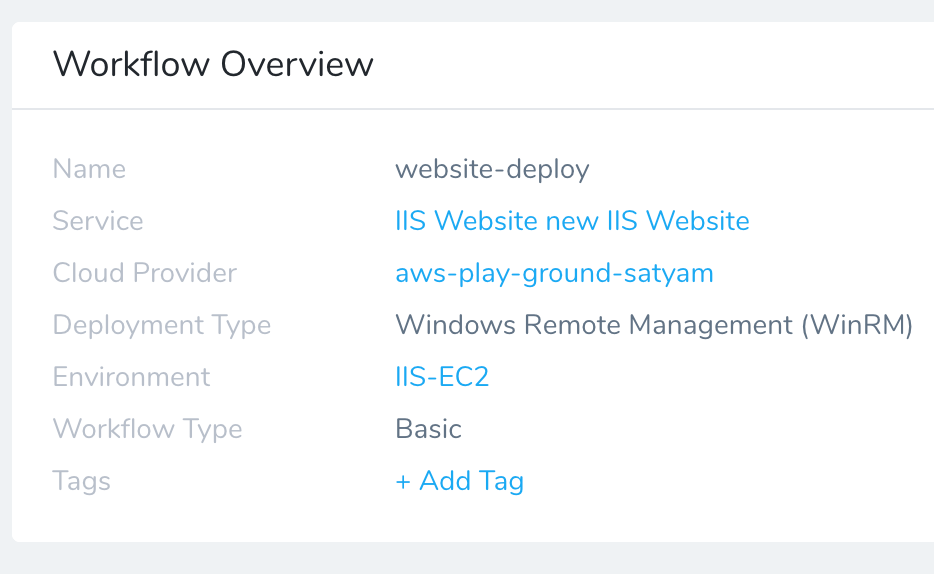Click the Service field label
The width and height of the screenshot is (934, 574).
(x=98, y=221)
